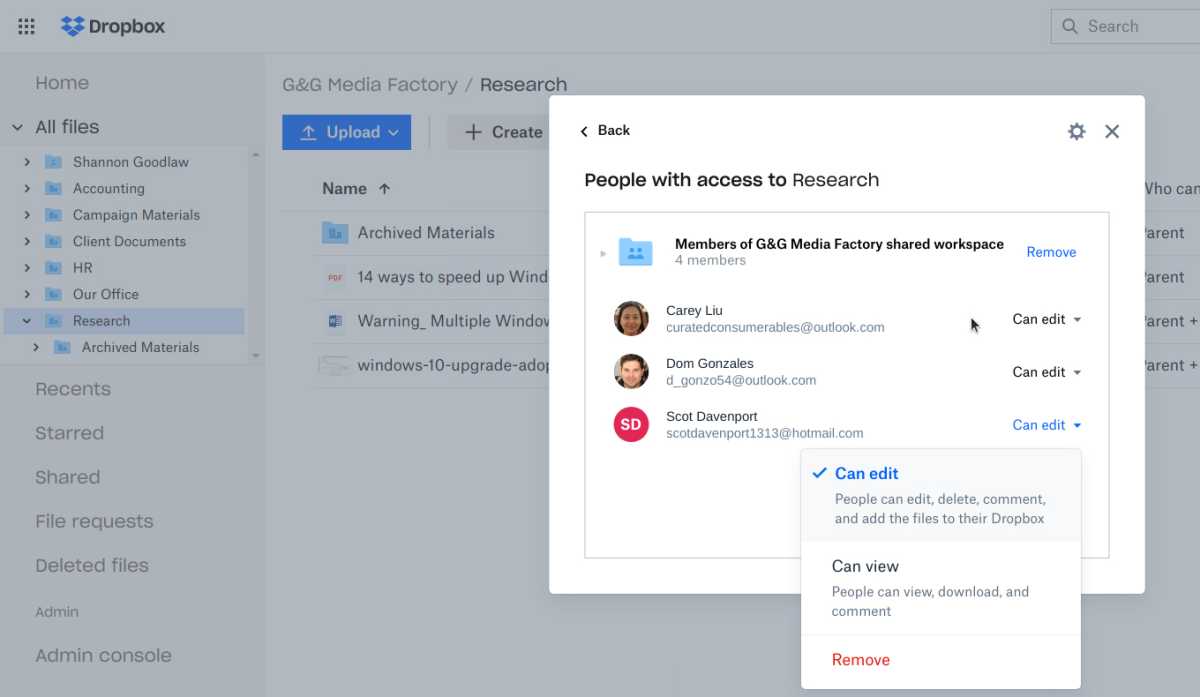Open sharing settings via the gear icon
This screenshot has height=697, width=1200.
(1076, 131)
